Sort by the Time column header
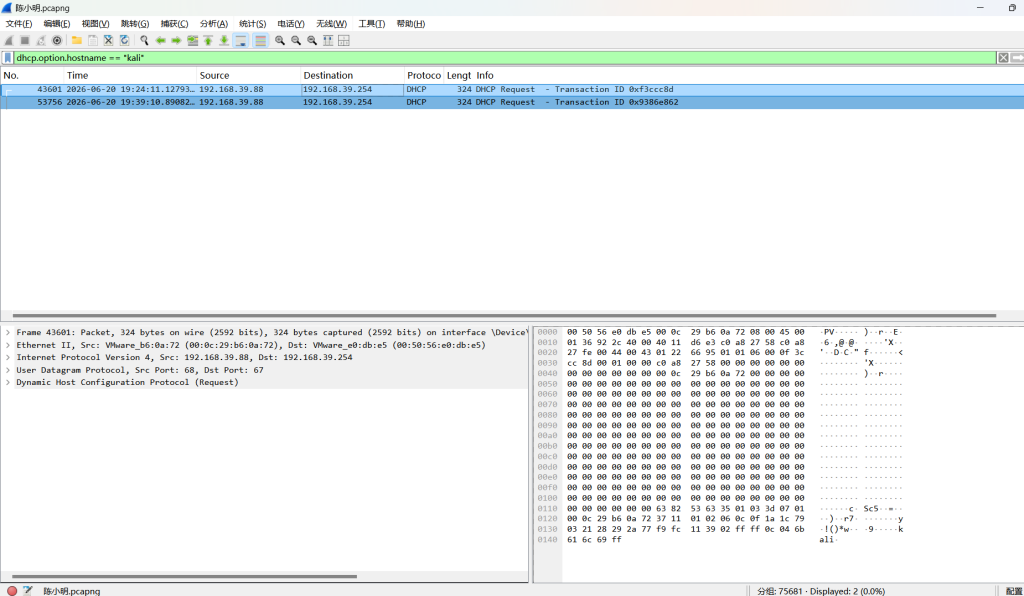This screenshot has height=596, width=1024. coord(130,75)
